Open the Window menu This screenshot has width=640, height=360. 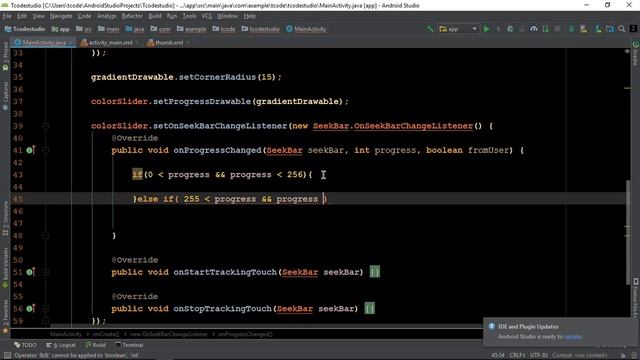point(227,16)
